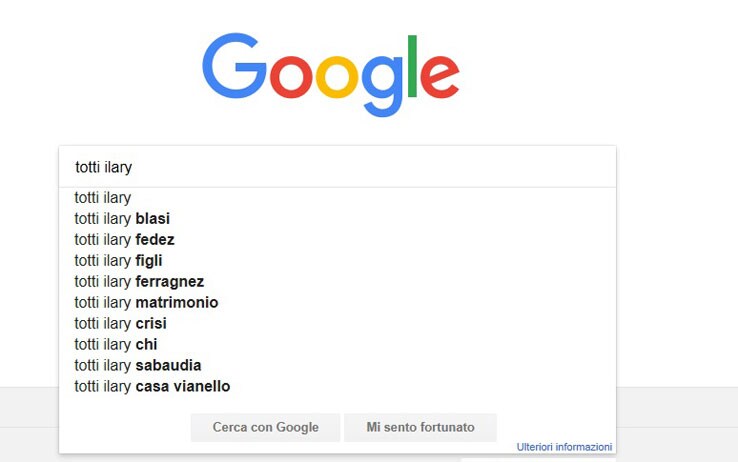Screen dimensions: 738x462
Task: Open the 'Ulteriori informazioni' link
Action: tap(564, 447)
